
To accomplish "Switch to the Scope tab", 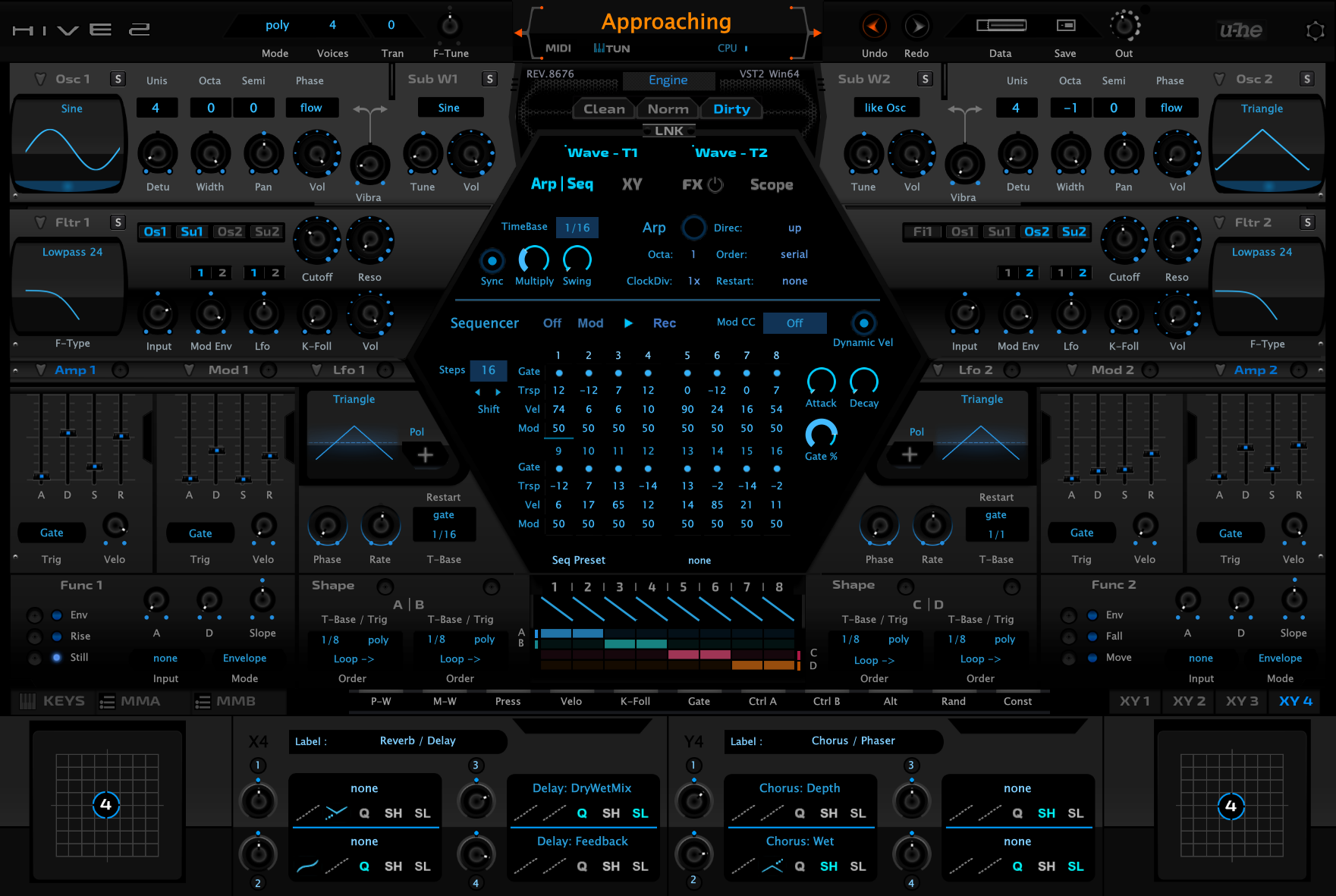I will pos(772,185).
